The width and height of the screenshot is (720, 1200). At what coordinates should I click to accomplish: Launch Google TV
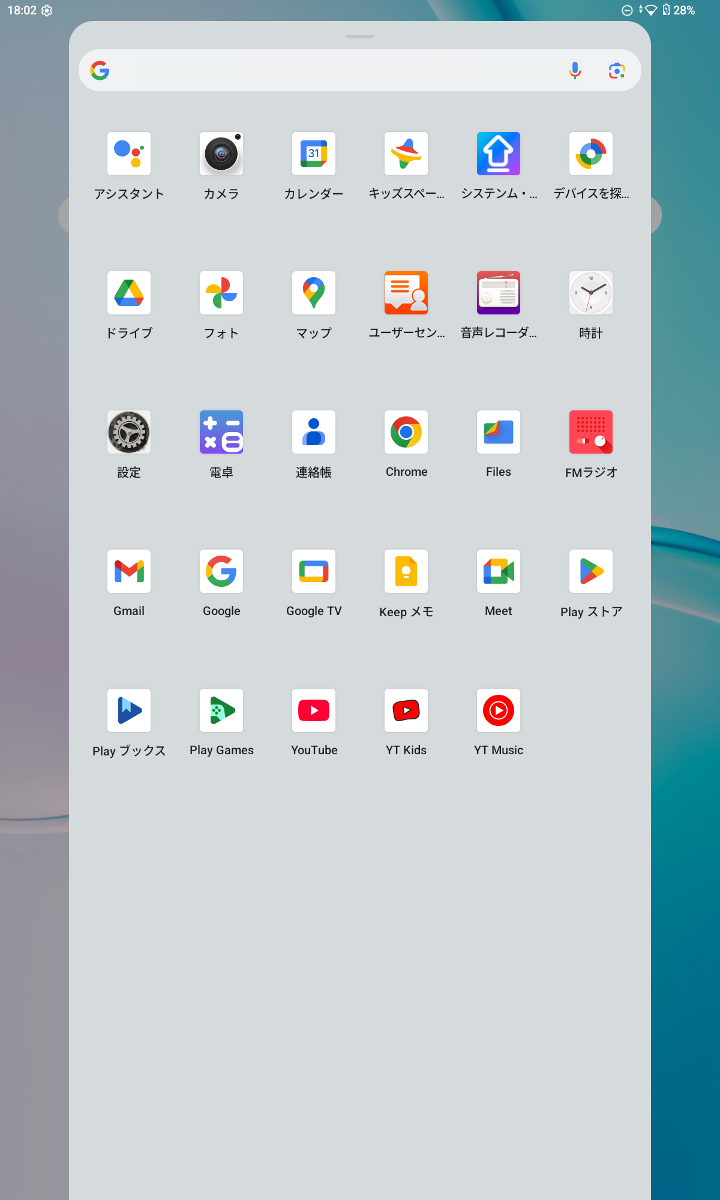tap(314, 571)
